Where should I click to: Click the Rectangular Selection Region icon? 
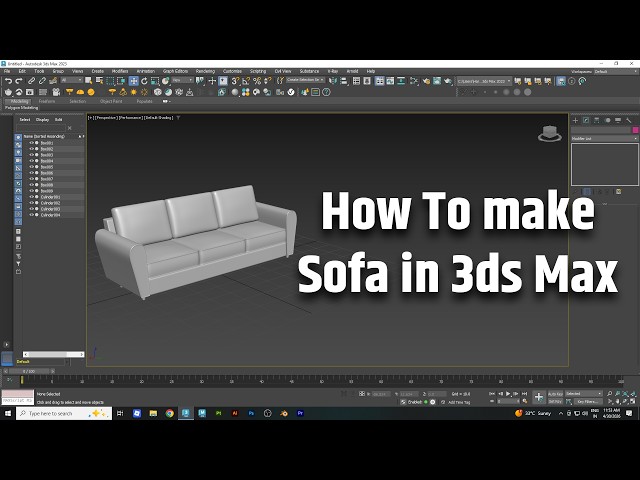point(110,81)
